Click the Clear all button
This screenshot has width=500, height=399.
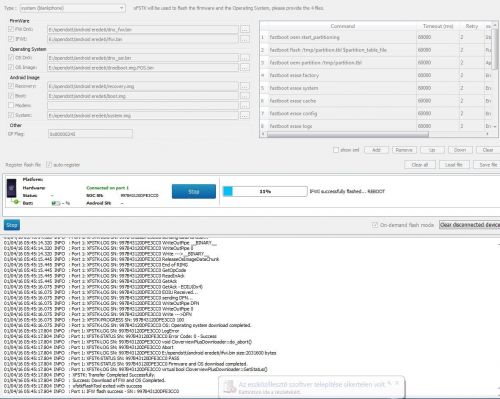(x=420, y=165)
